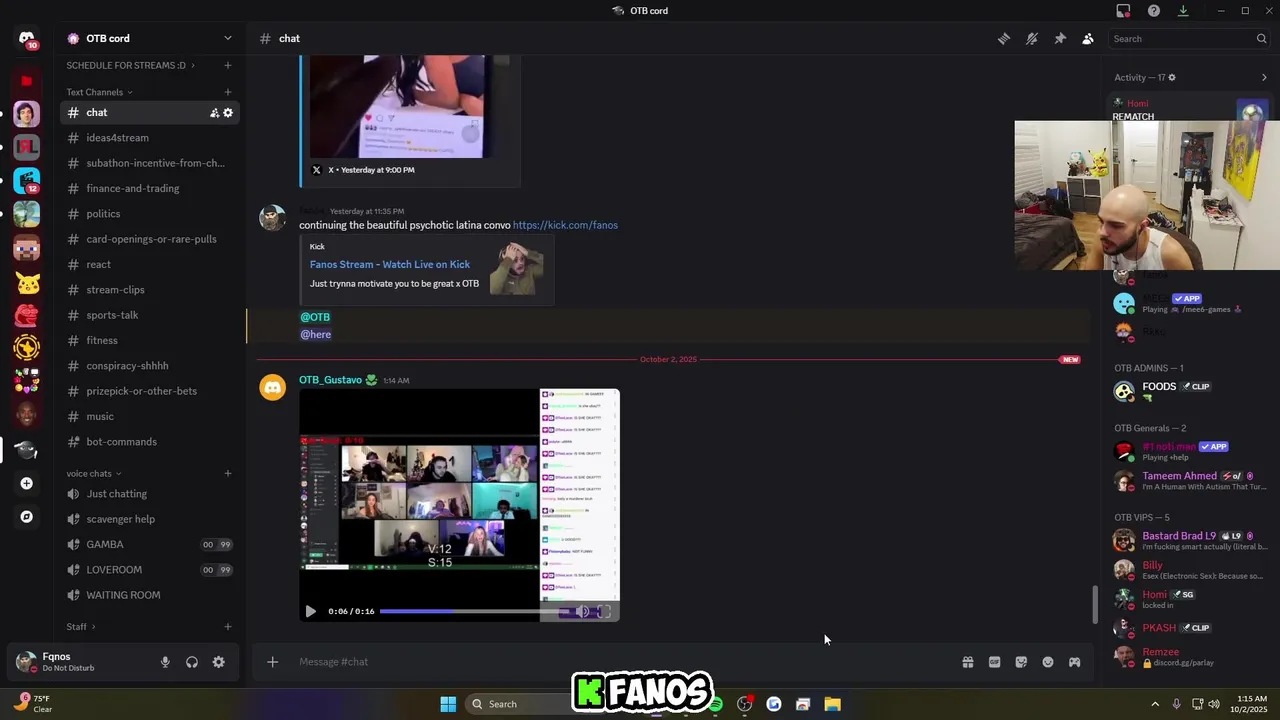The image size is (1280, 720).
Task: Open Fanos Stream - Watch Live on Kick
Action: 390,264
